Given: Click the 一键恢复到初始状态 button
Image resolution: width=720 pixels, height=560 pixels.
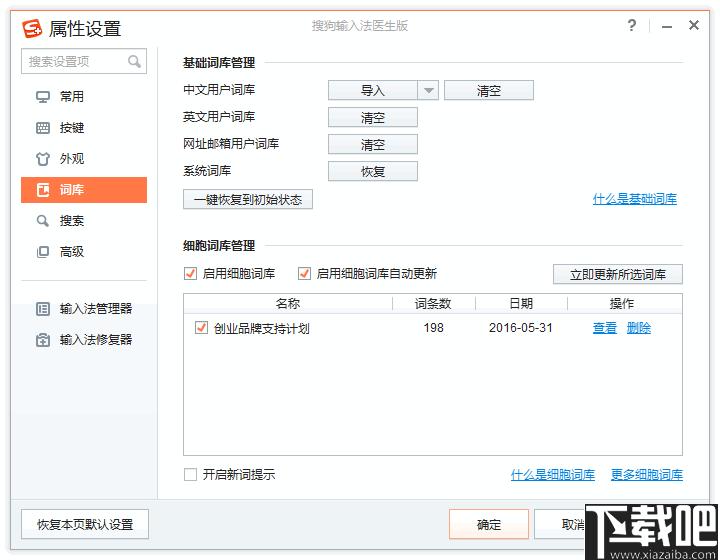Looking at the screenshot, I should [248, 199].
